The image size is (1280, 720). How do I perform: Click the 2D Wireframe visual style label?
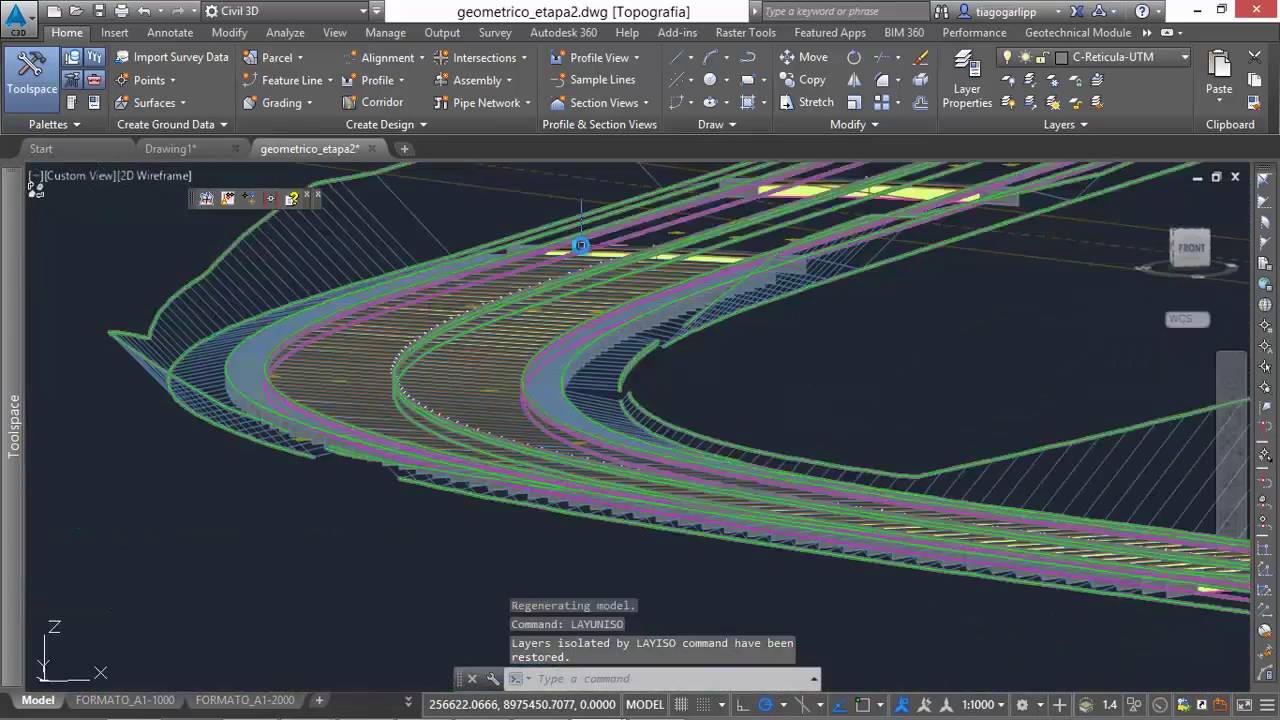[x=155, y=175]
